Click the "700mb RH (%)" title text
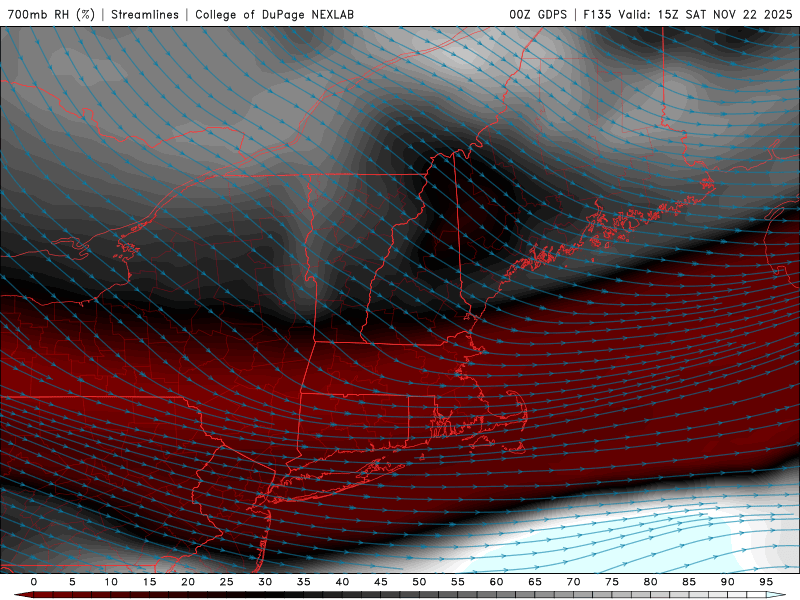800x600 pixels. (x=51, y=14)
